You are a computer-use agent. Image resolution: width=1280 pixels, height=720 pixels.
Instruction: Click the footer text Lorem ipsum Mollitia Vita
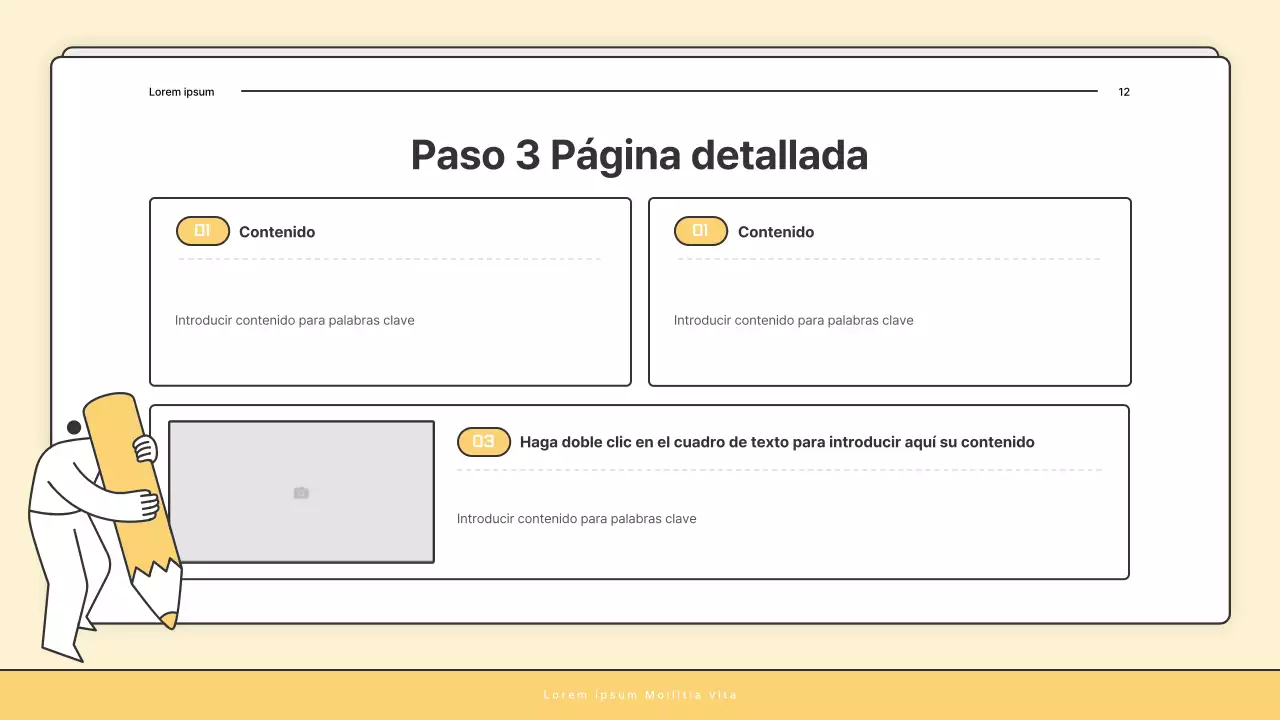click(640, 694)
